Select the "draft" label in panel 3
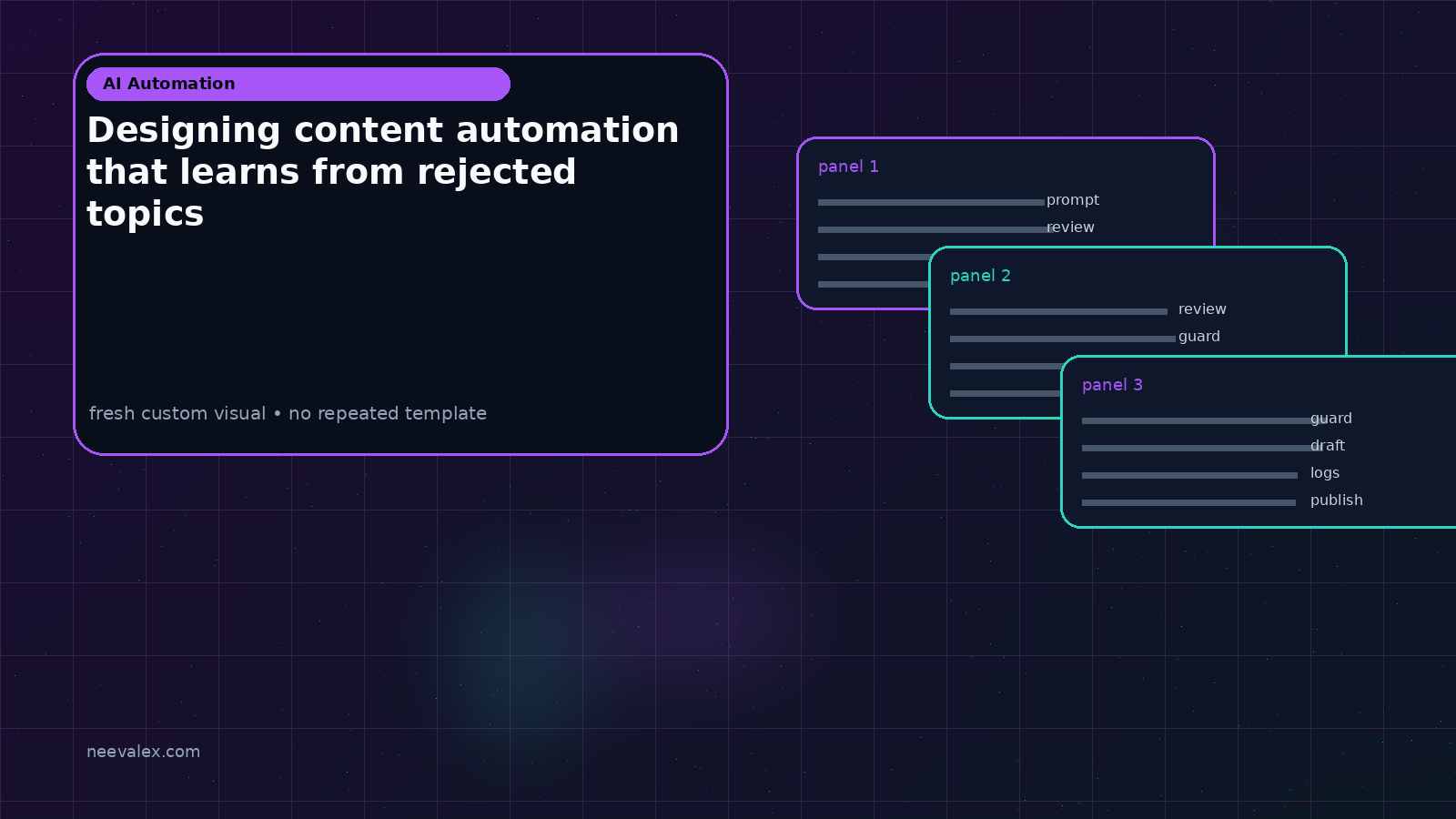 [1328, 446]
